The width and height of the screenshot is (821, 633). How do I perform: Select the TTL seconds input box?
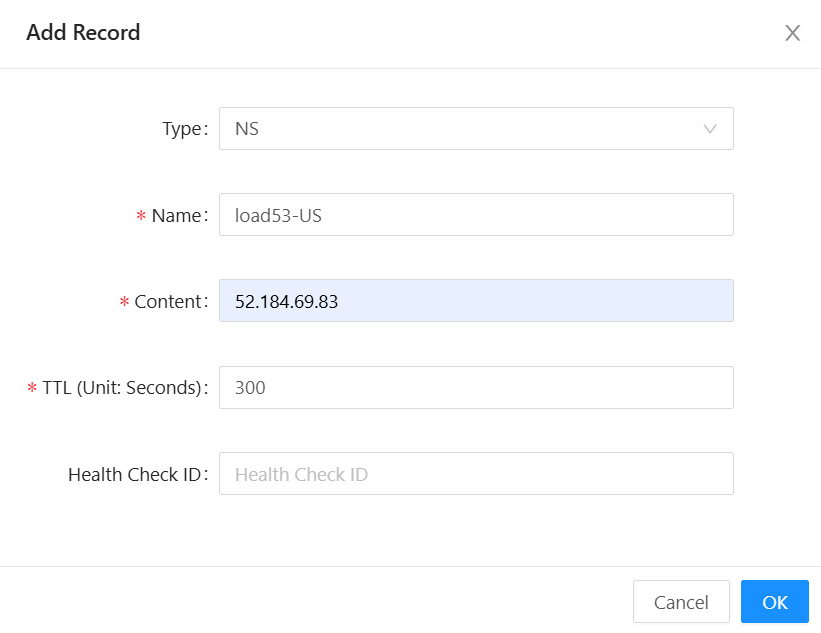click(x=475, y=387)
